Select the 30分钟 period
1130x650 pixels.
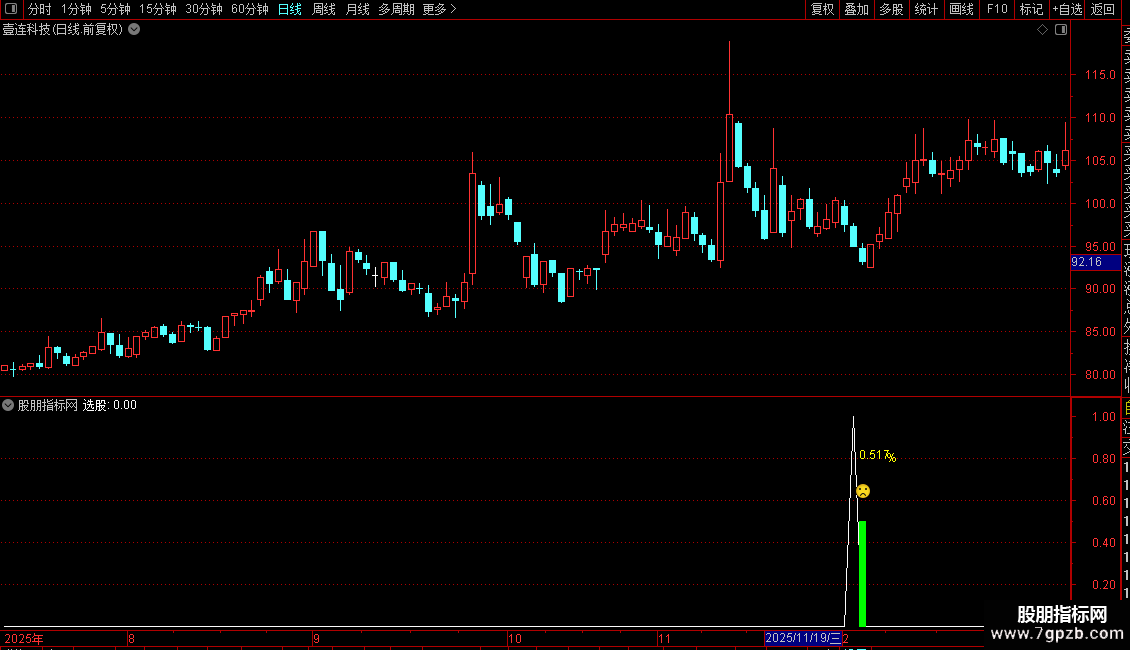pos(204,9)
